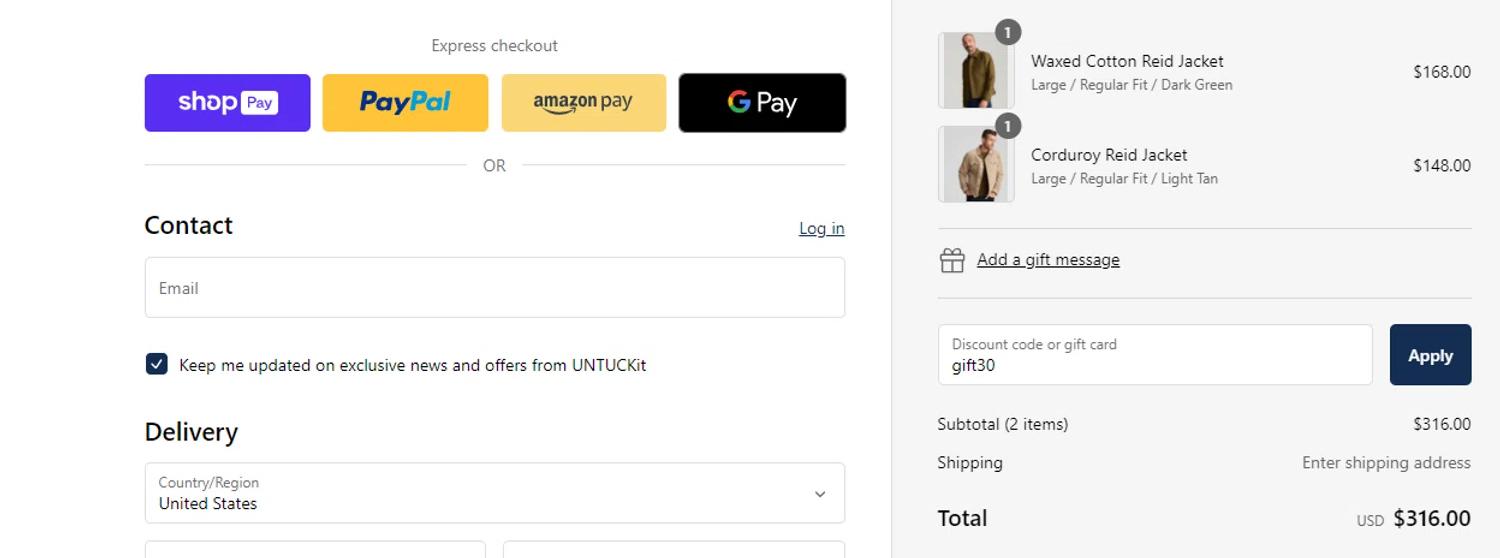Open the Country/Region dropdown
The width and height of the screenshot is (1500, 558).
[494, 493]
